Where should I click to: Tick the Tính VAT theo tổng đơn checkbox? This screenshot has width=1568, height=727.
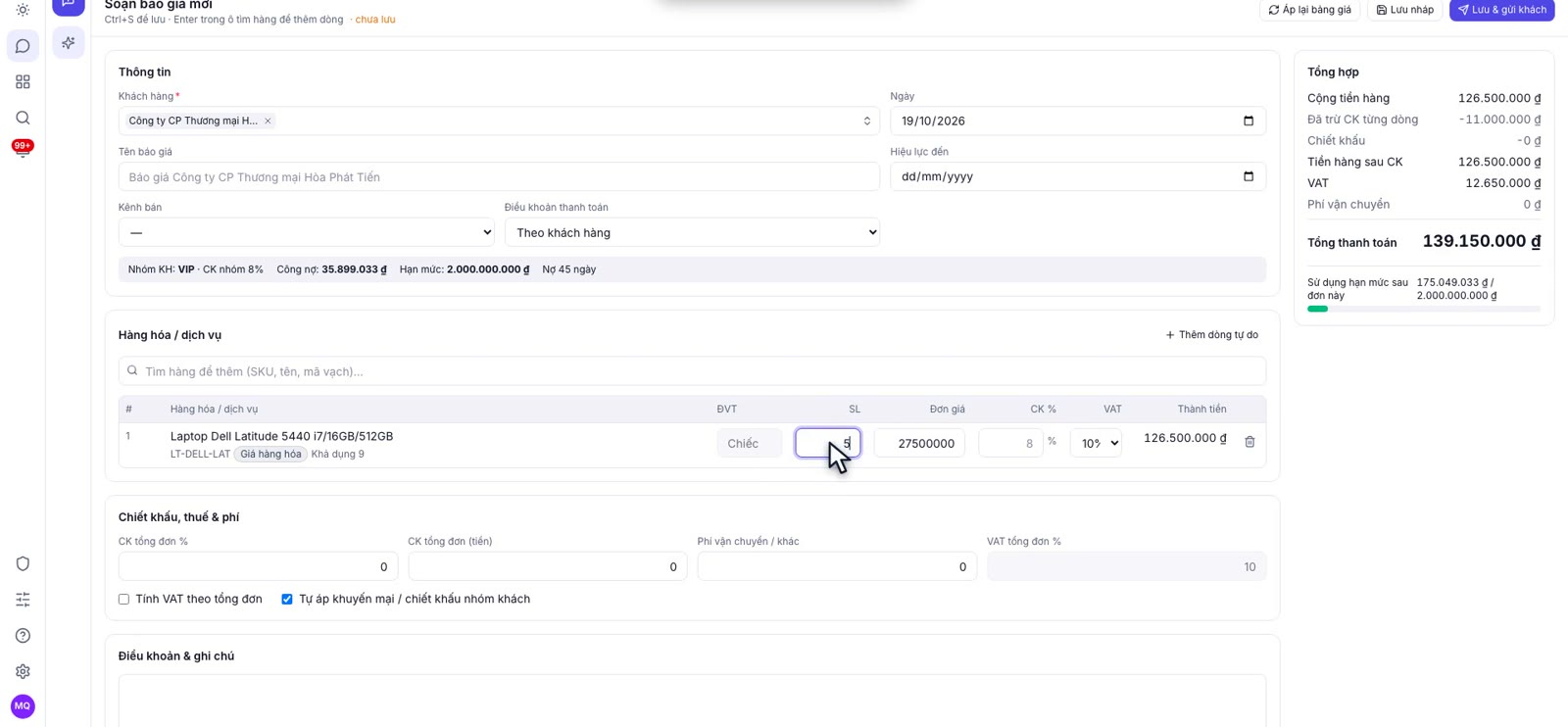124,600
